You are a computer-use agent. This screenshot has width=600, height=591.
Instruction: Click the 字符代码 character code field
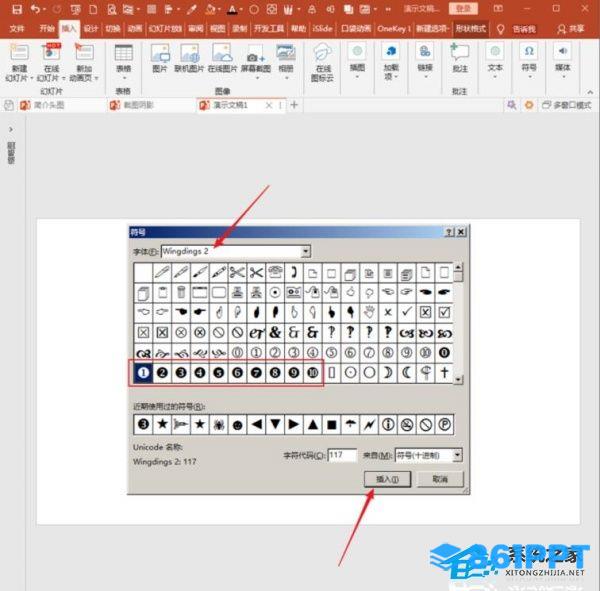[x=342, y=455]
